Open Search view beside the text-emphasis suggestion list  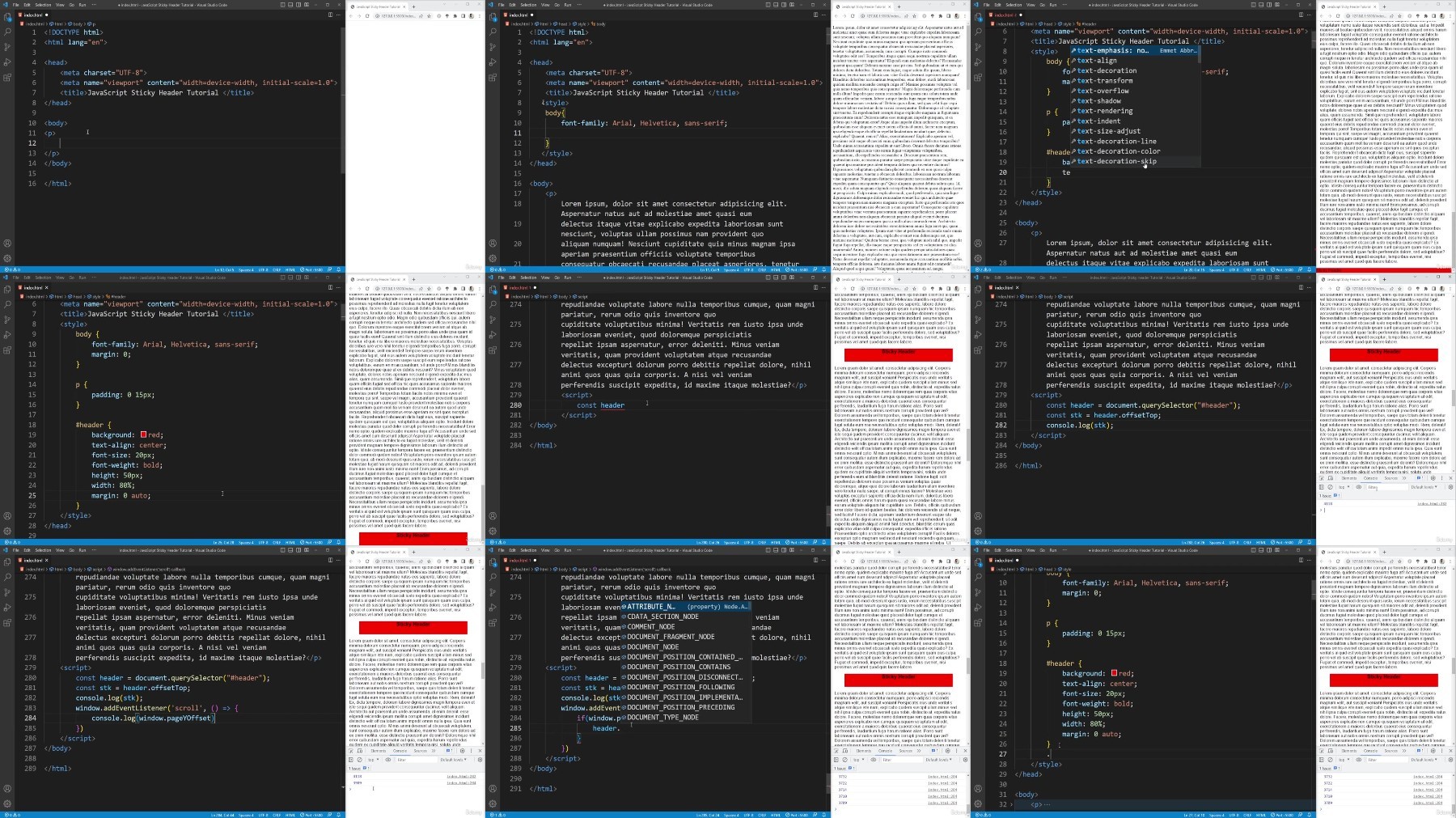click(x=978, y=32)
